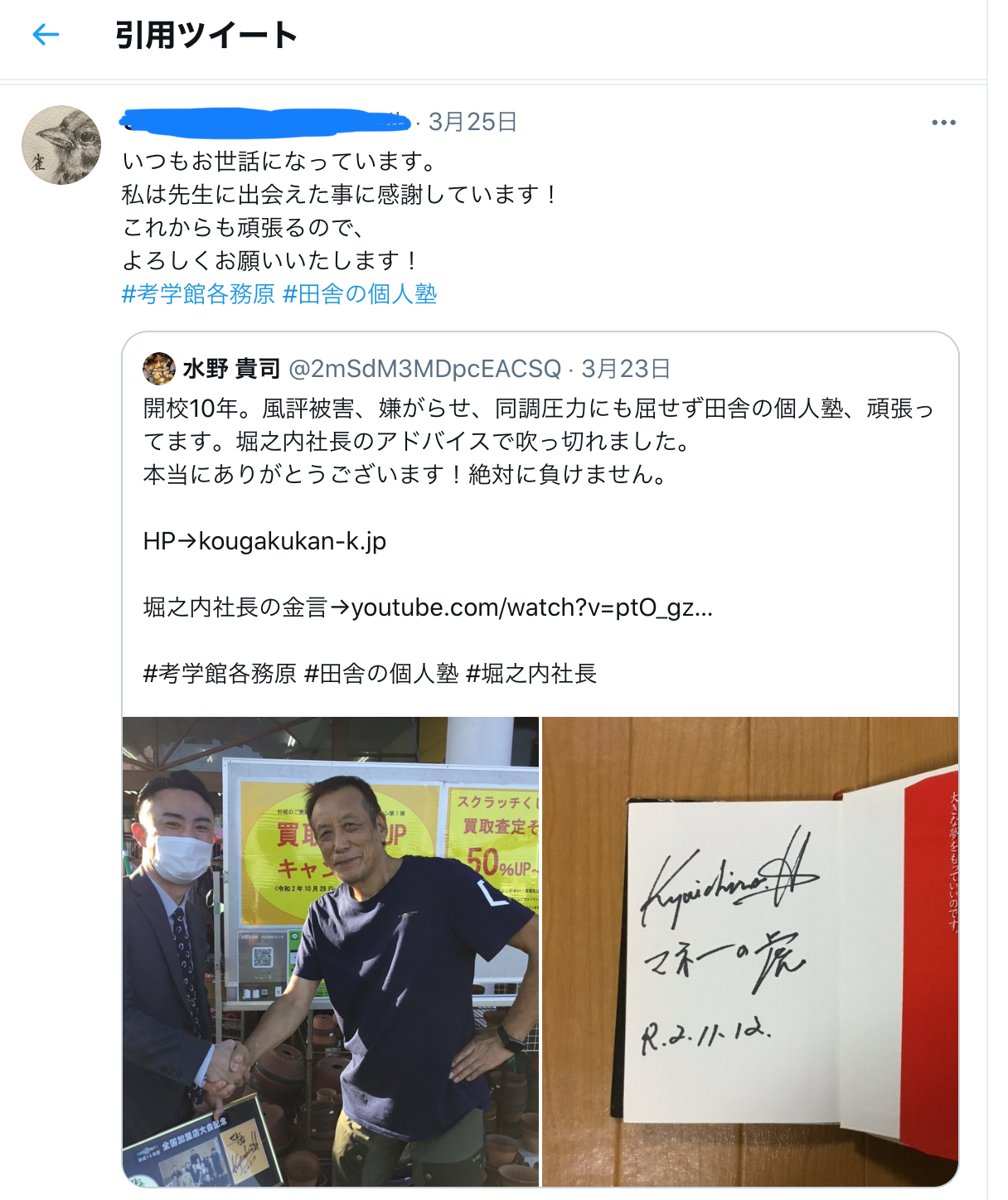This screenshot has height=1200, width=1008.
Task: Open the youtube.com/watch link
Action: tap(531, 607)
